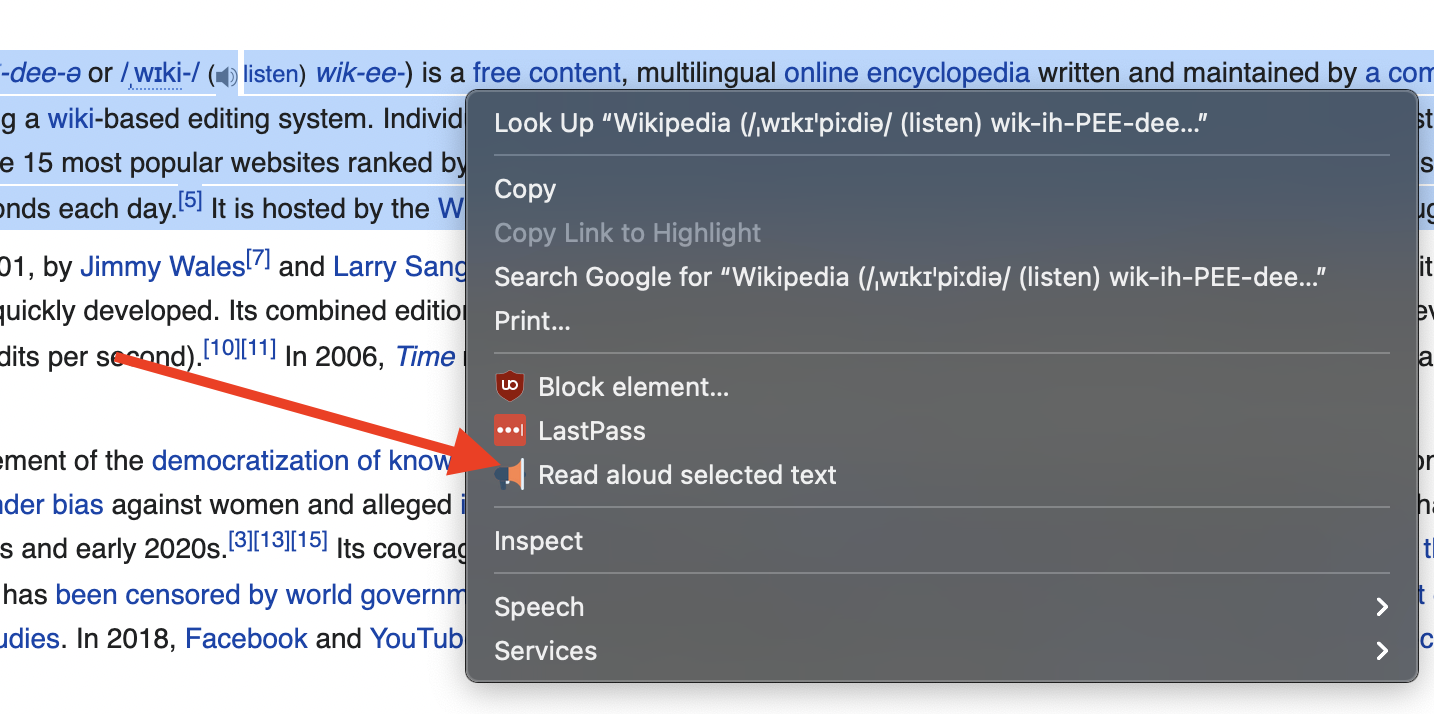Open the Services menu entry
The height and width of the screenshot is (714, 1434).
tap(942, 651)
